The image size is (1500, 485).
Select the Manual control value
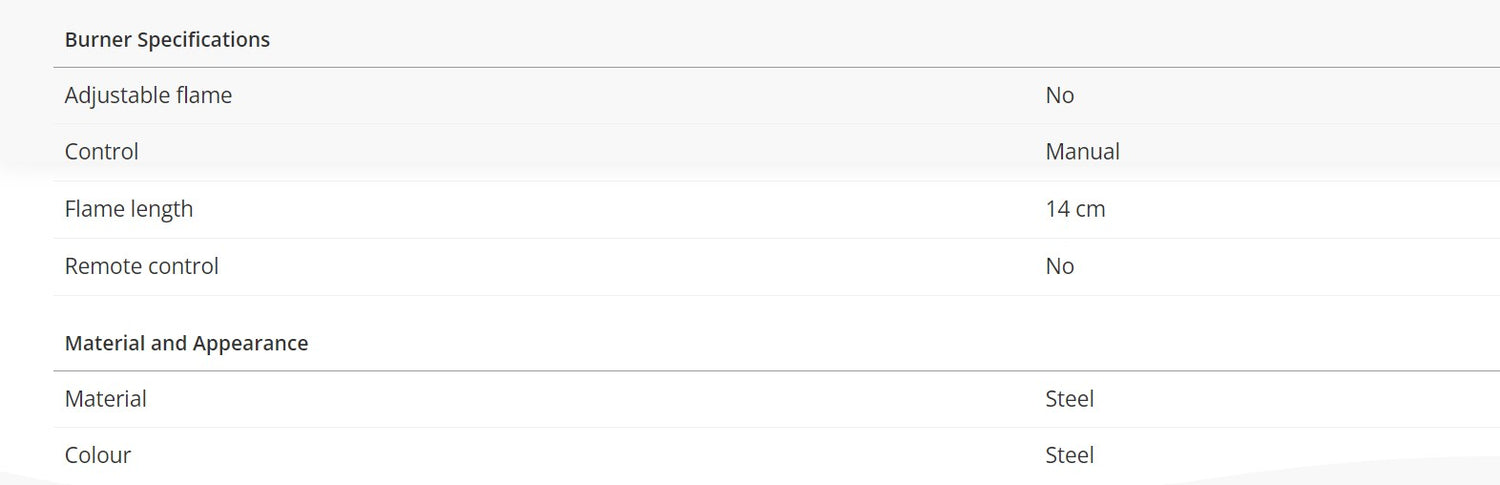(1082, 152)
